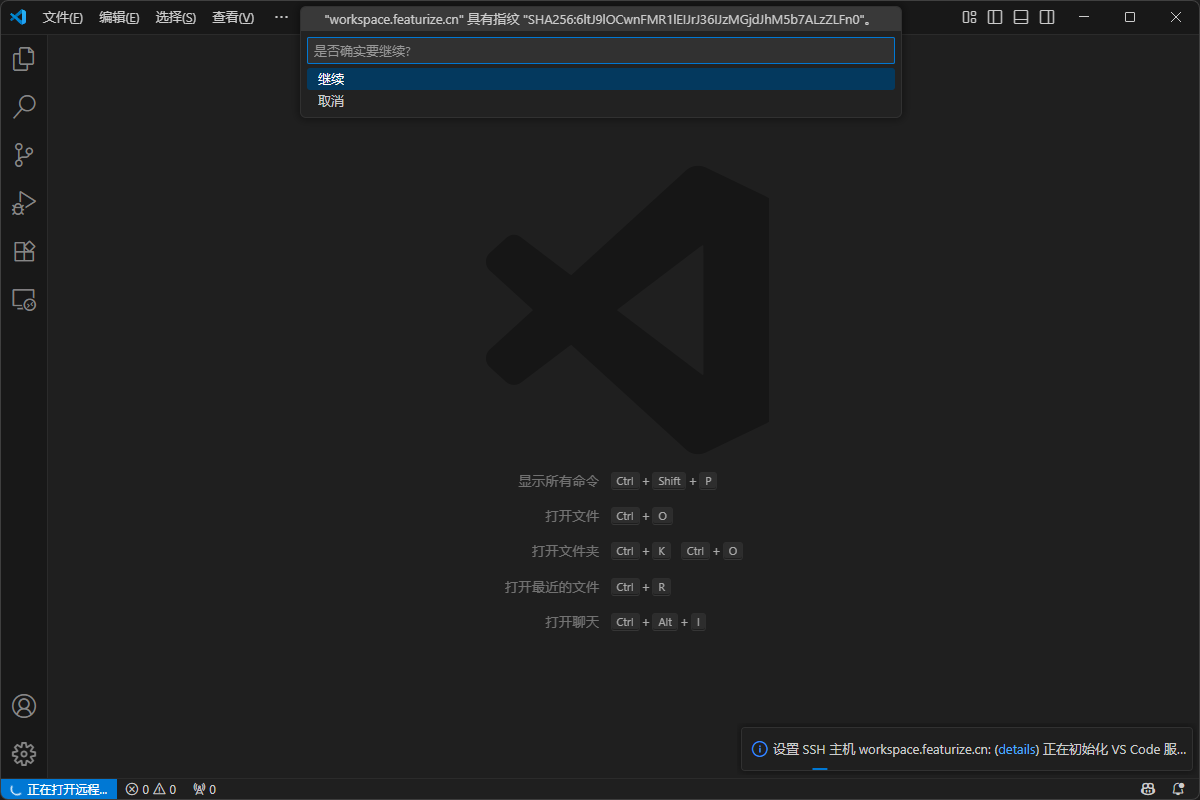Click the 打开最近的文件 shortcut text
1200x800 pixels.
click(552, 587)
